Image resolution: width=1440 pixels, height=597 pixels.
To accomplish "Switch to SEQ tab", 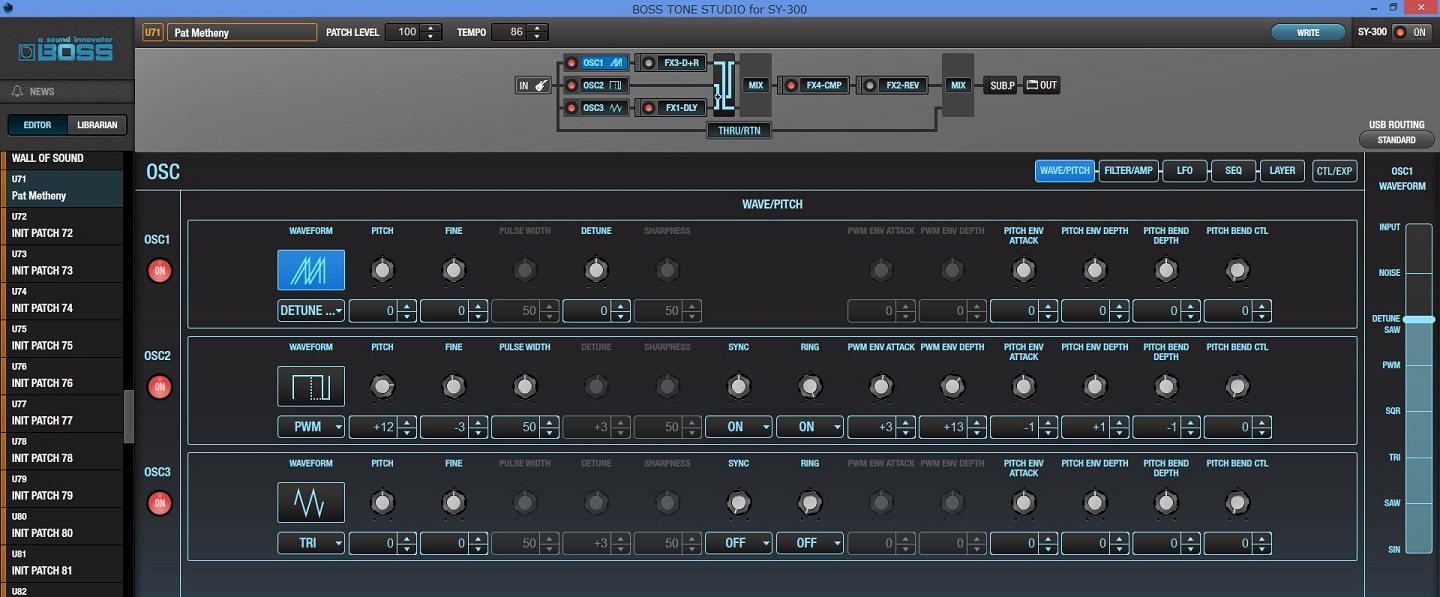I will point(1234,171).
